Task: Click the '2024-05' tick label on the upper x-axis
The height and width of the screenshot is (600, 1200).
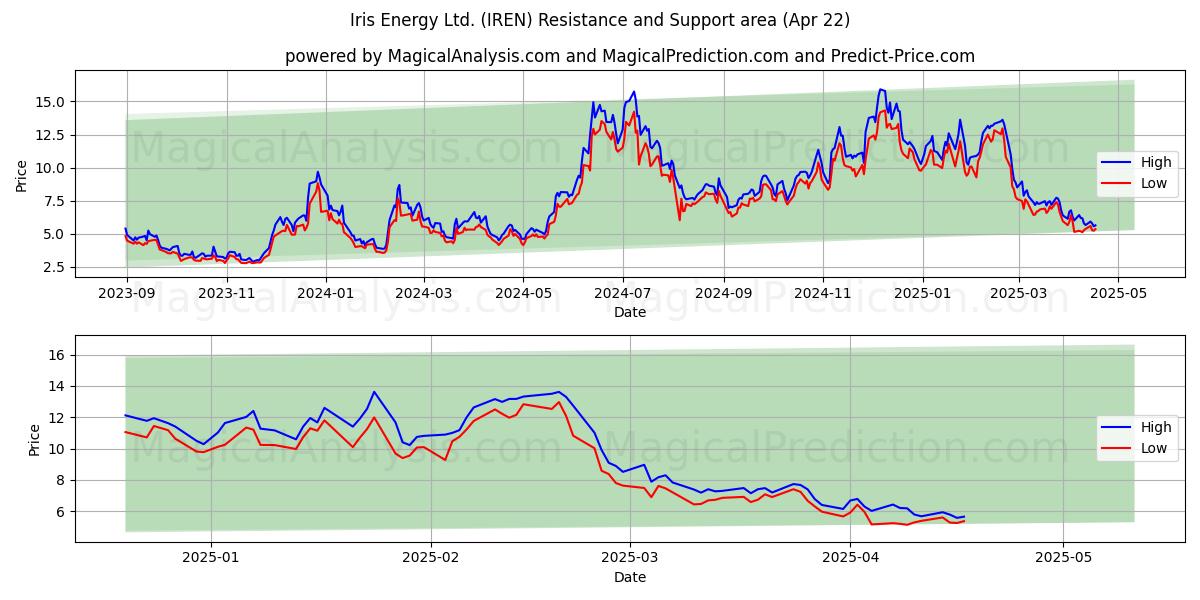Action: pos(524,293)
